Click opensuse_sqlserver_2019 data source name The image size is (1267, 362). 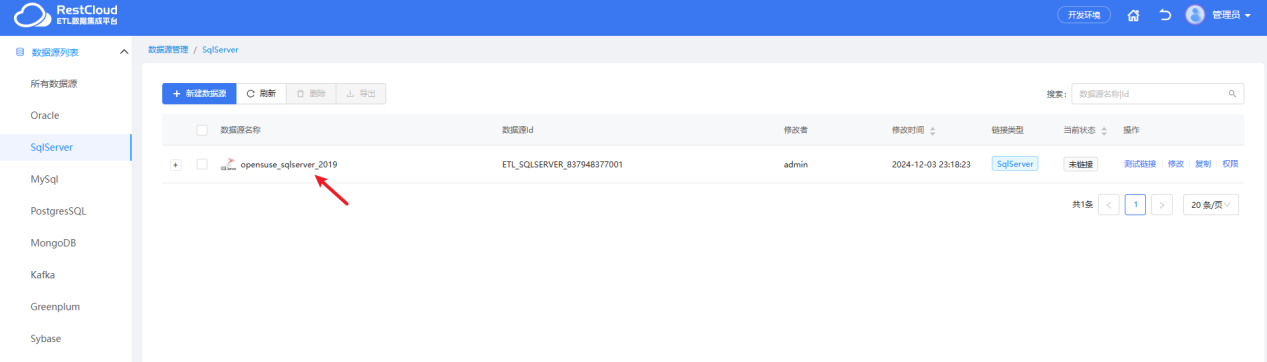289,164
